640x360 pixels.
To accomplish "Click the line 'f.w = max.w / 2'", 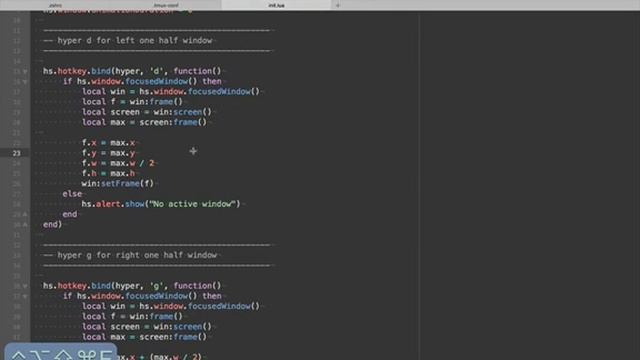I will tap(118, 163).
